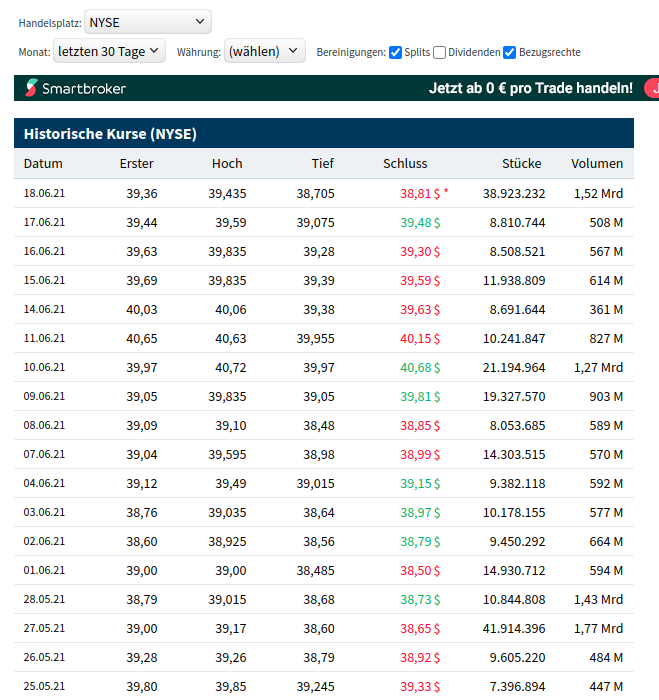The height and width of the screenshot is (700, 659).
Task: Click 'Jetzt ab 0 € pro Trade handeln!' banner link
Action: (x=531, y=88)
